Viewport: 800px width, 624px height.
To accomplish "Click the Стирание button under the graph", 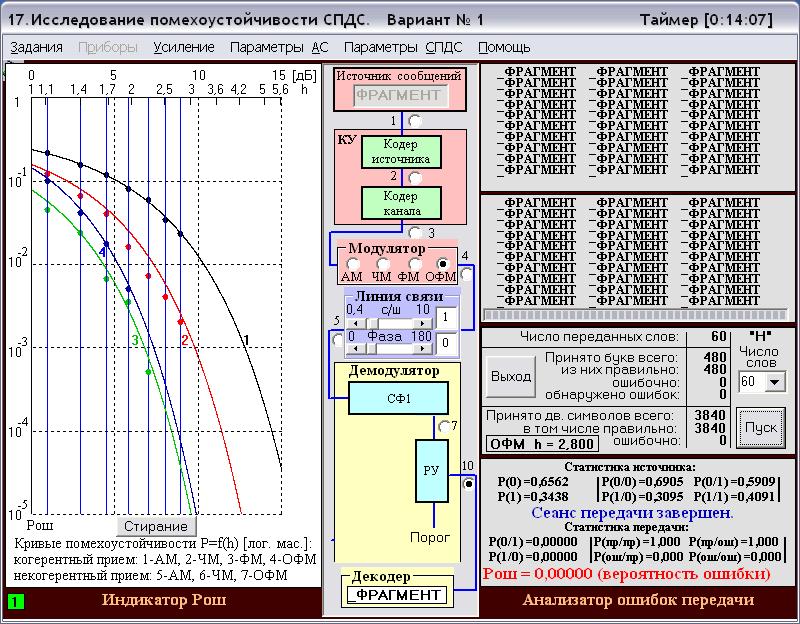I will (156, 526).
